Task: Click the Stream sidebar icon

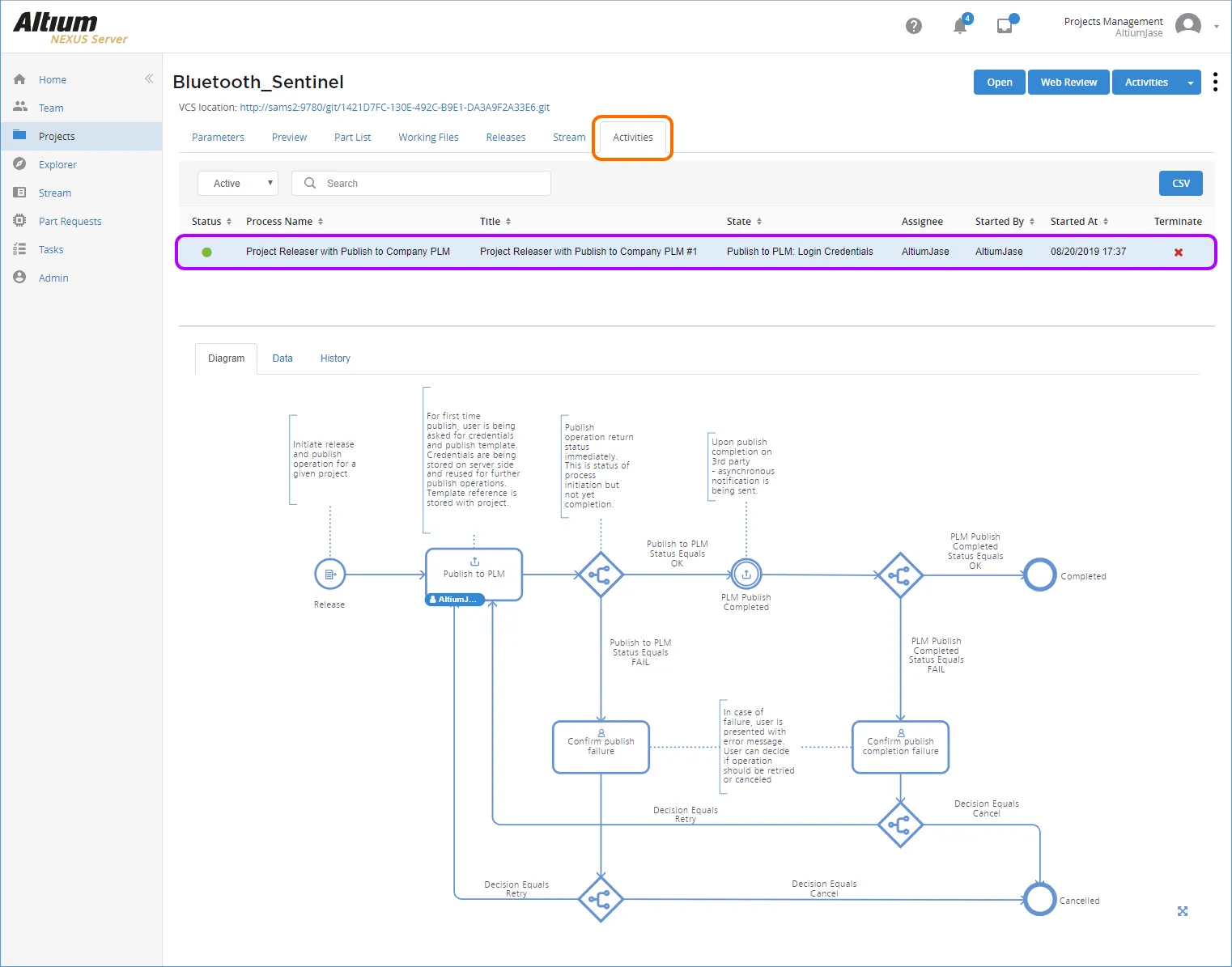Action: pyautogui.click(x=20, y=193)
